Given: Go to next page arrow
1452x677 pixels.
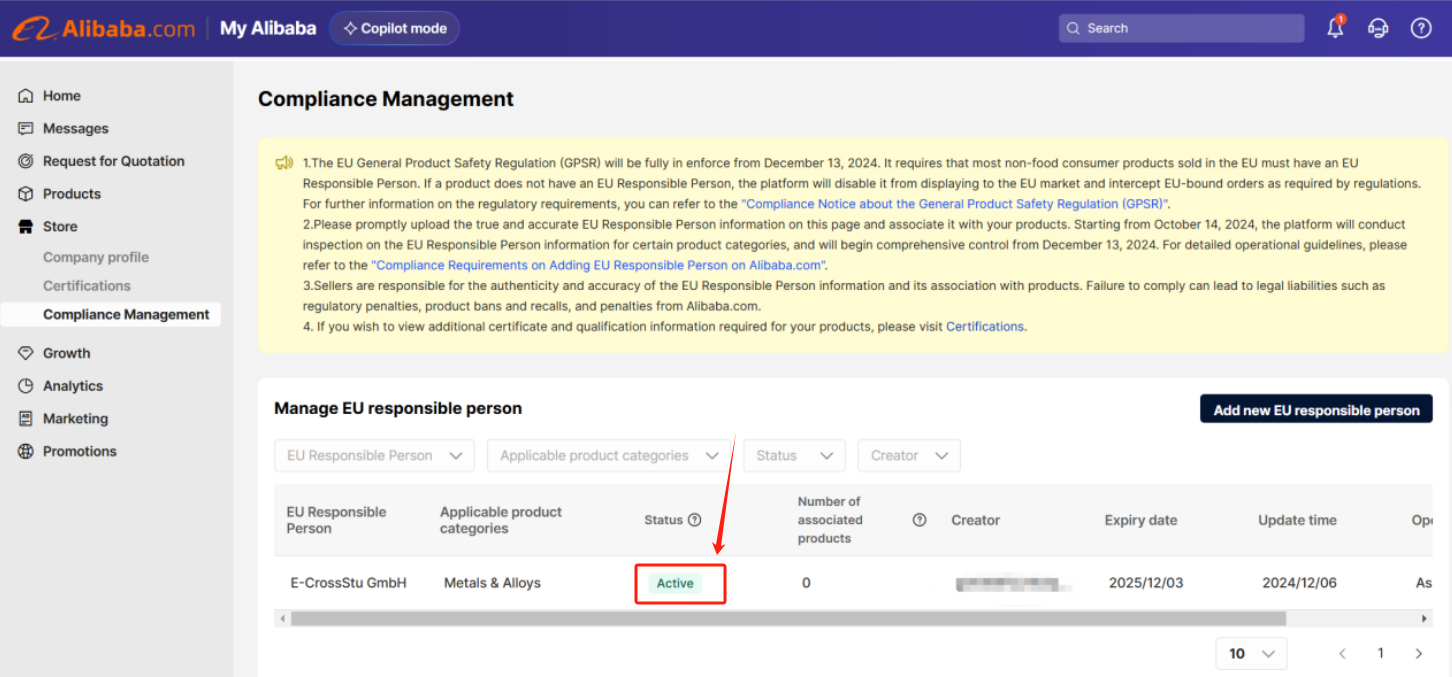Looking at the screenshot, I should click(1418, 653).
